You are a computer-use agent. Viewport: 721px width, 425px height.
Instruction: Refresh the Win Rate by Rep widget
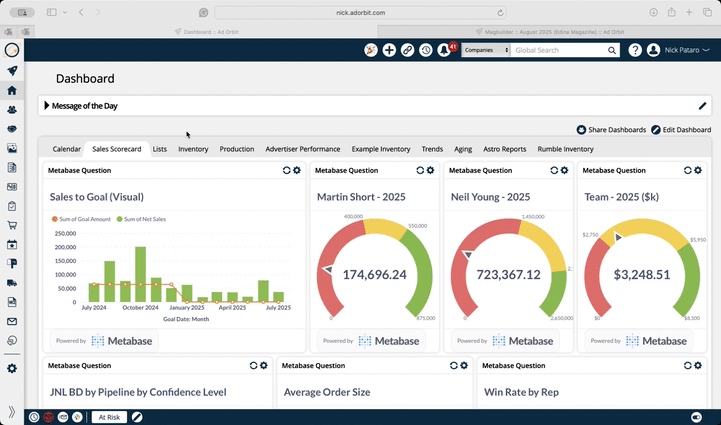(x=687, y=365)
